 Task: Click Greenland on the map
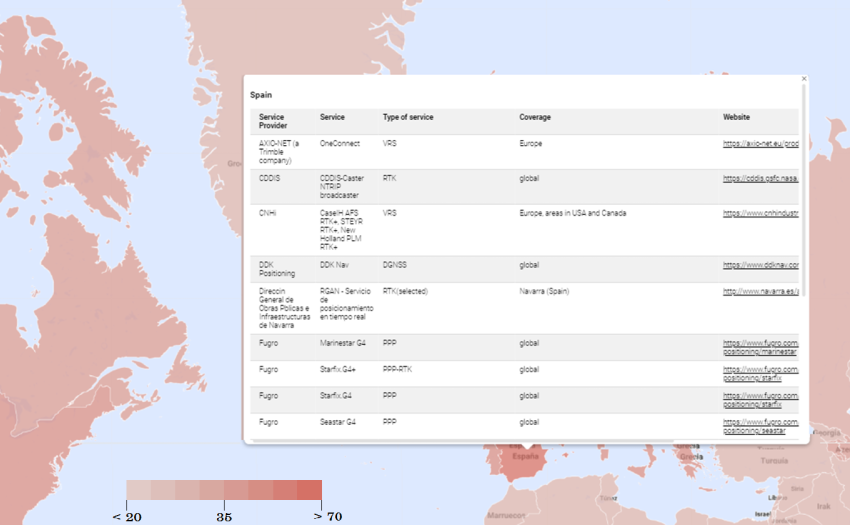point(304,38)
